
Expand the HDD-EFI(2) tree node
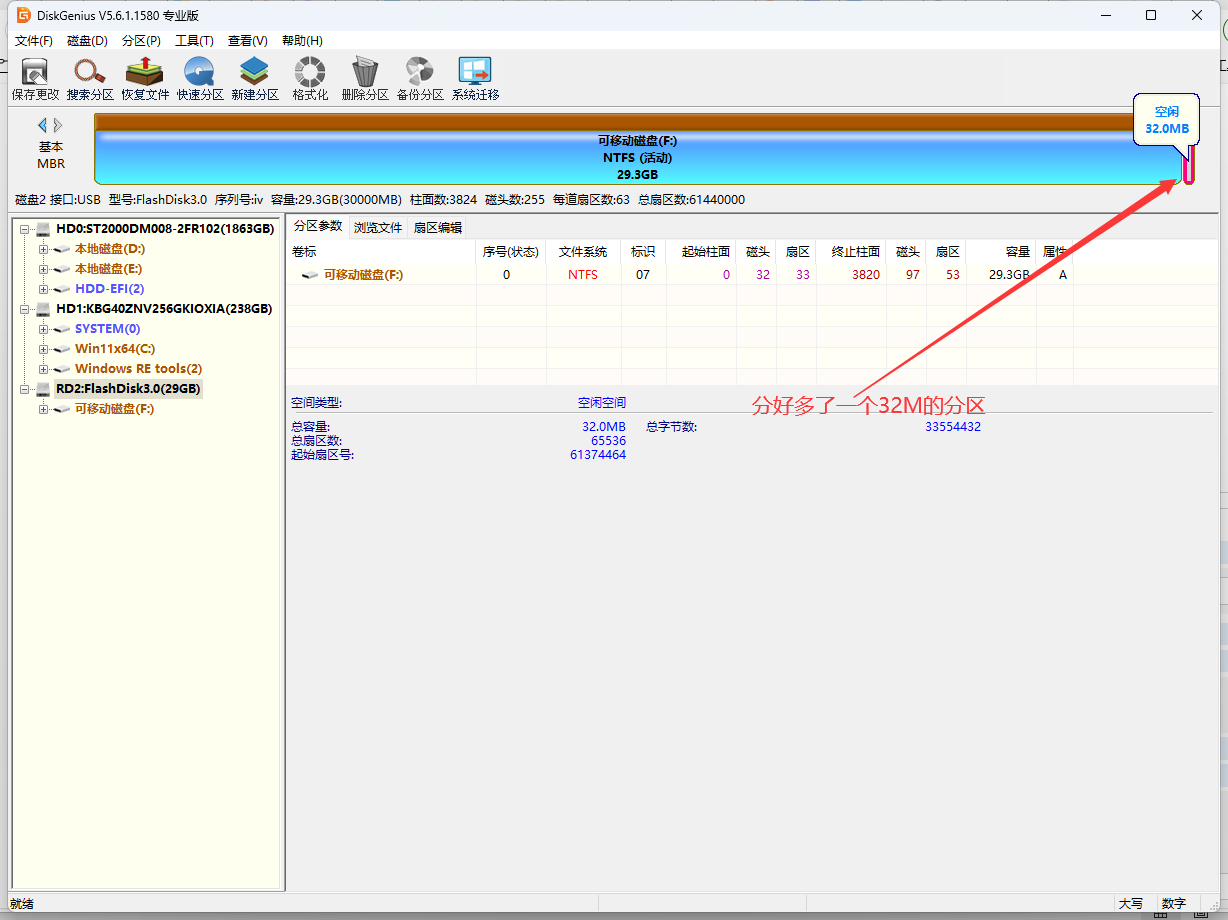(43, 289)
